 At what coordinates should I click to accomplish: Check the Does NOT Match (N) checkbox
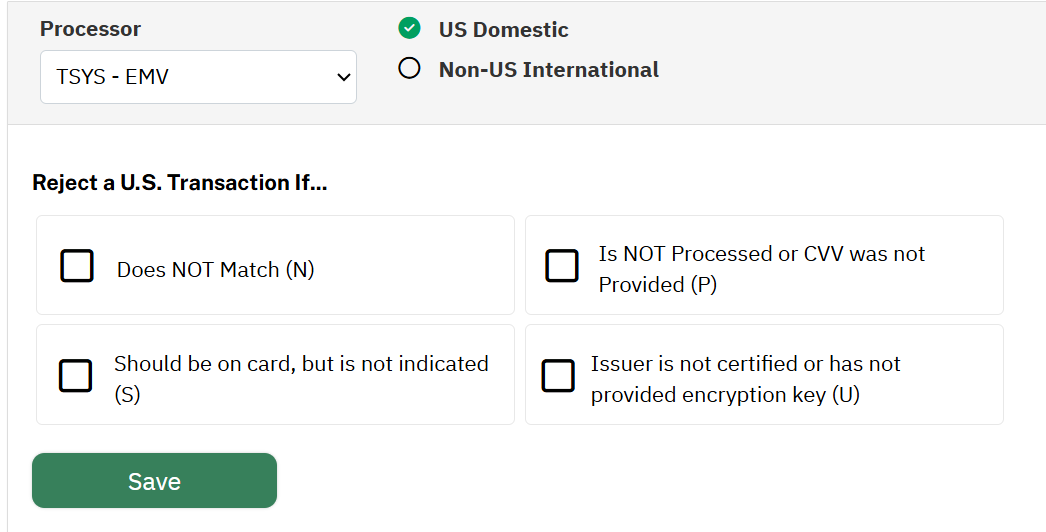point(77,266)
